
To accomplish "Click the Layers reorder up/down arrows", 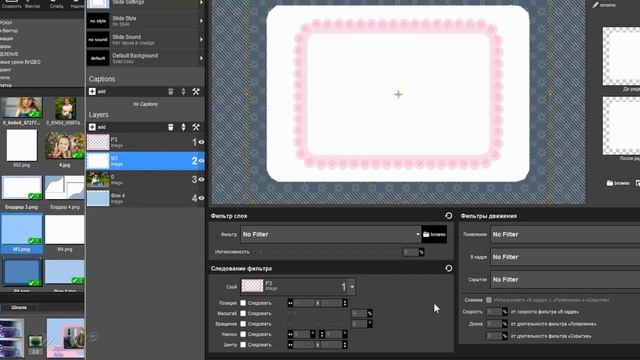I will point(183,127).
